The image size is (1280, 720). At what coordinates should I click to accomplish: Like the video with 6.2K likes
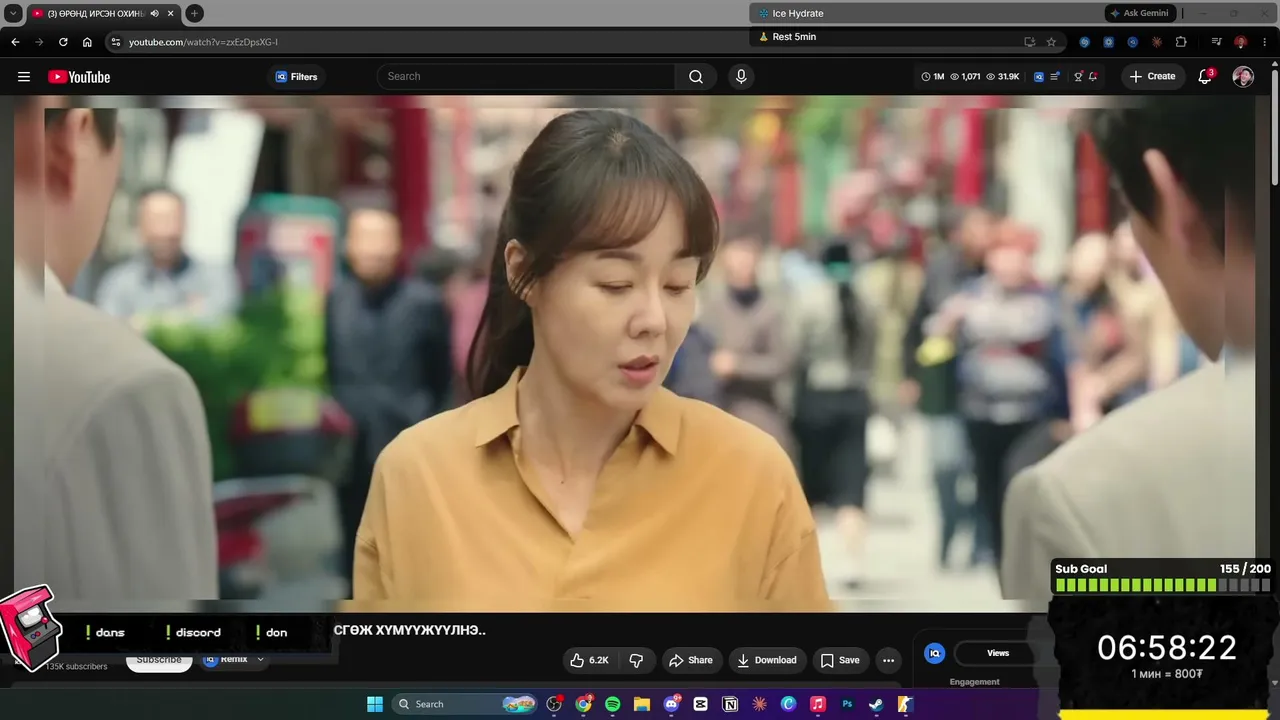589,660
